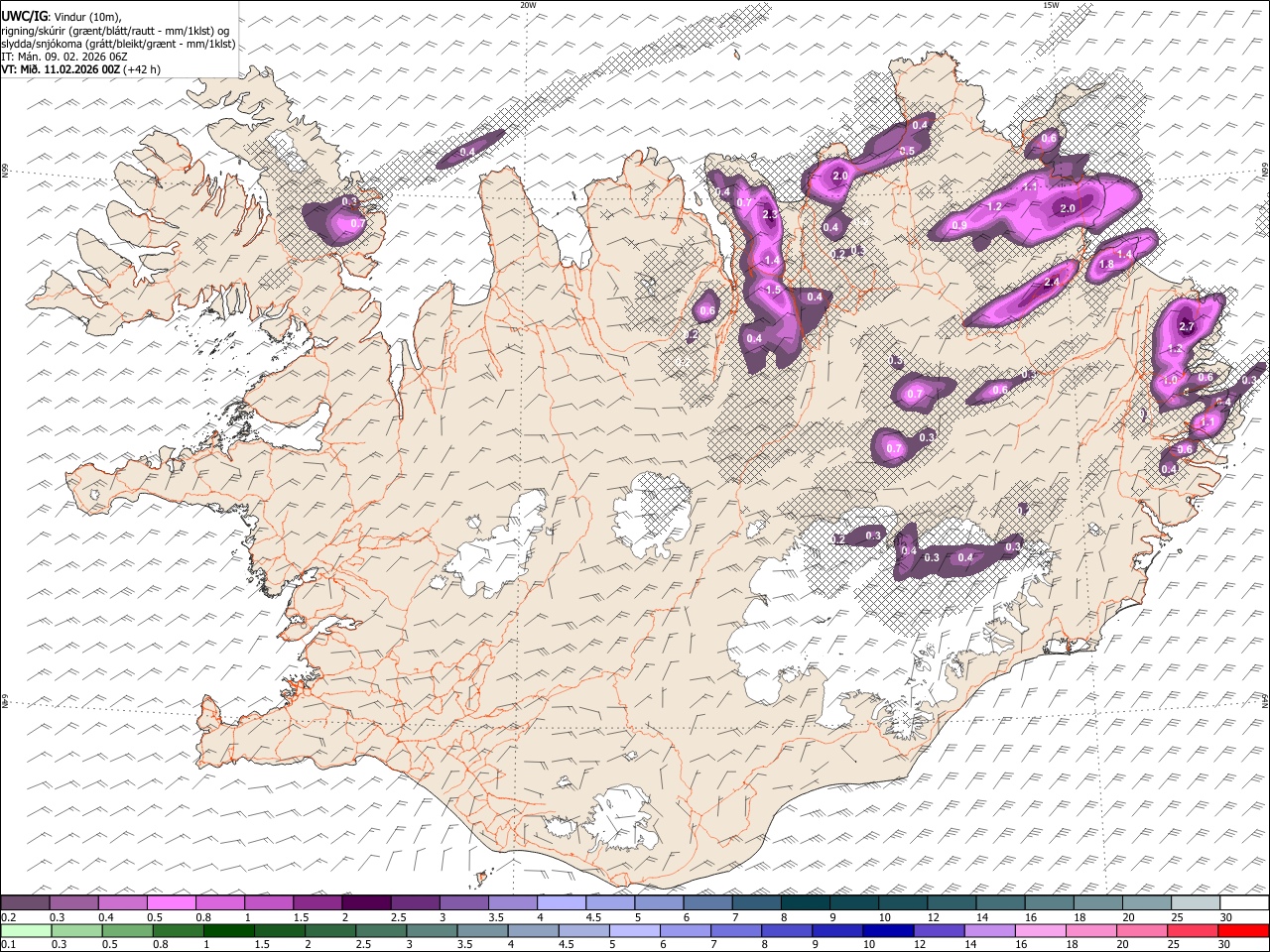Image resolution: width=1270 pixels, height=952 pixels.
Task: Click the bright pink 0.5–0.8 swatch in upper scale
Action: (171, 902)
